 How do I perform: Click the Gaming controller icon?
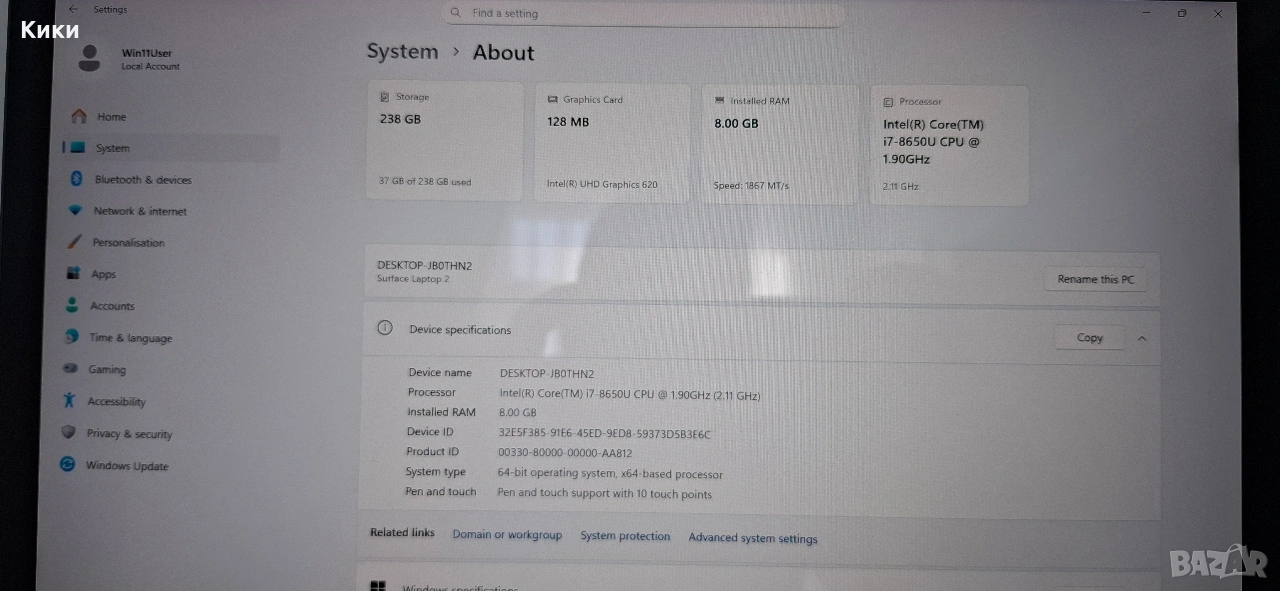tap(70, 369)
